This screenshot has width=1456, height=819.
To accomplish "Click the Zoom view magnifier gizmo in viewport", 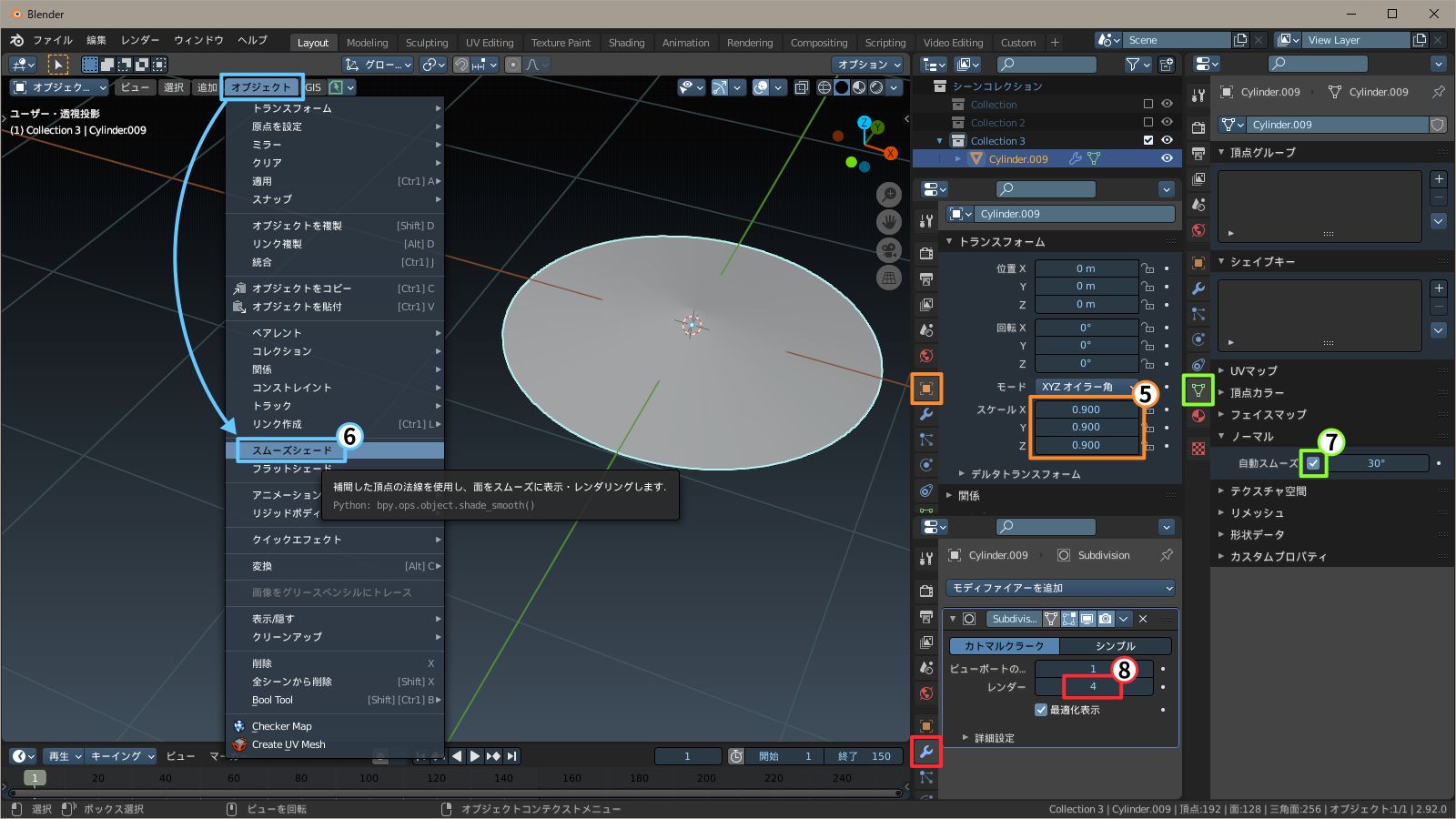I will pos(888,195).
